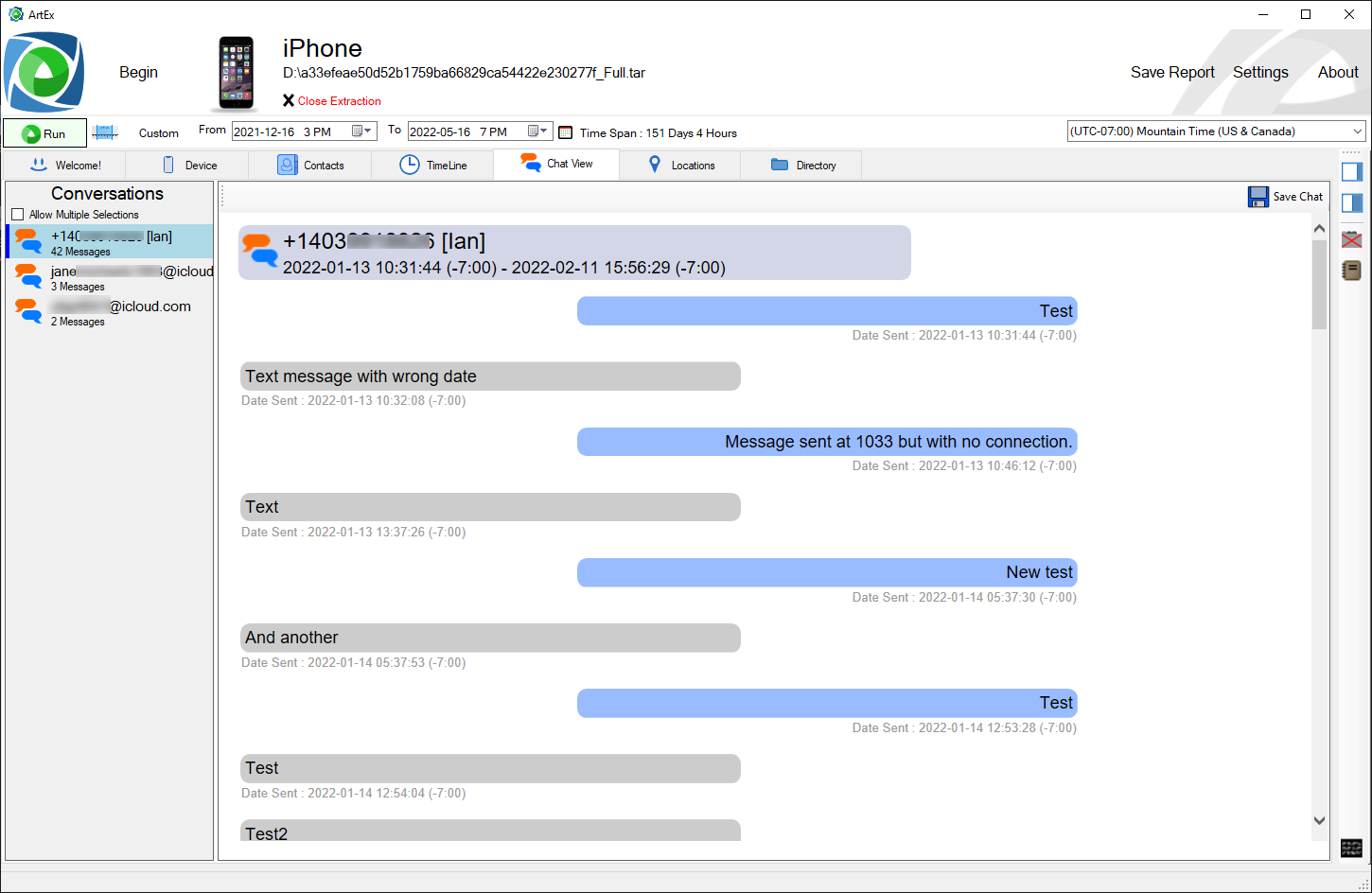Click Save Report in the header
The height and width of the screenshot is (893, 1372).
(x=1172, y=73)
